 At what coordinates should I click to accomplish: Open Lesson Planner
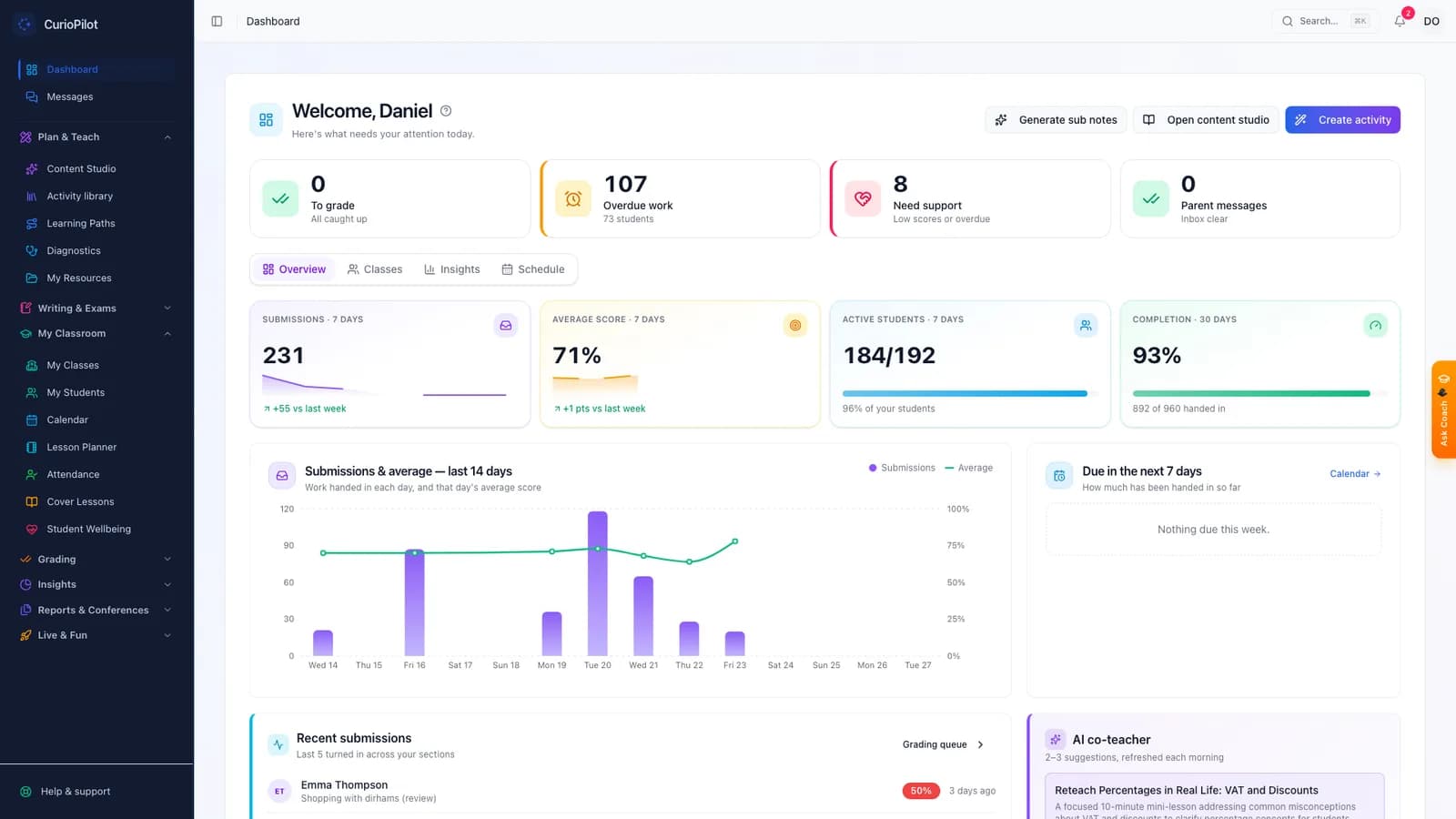pyautogui.click(x=96, y=447)
